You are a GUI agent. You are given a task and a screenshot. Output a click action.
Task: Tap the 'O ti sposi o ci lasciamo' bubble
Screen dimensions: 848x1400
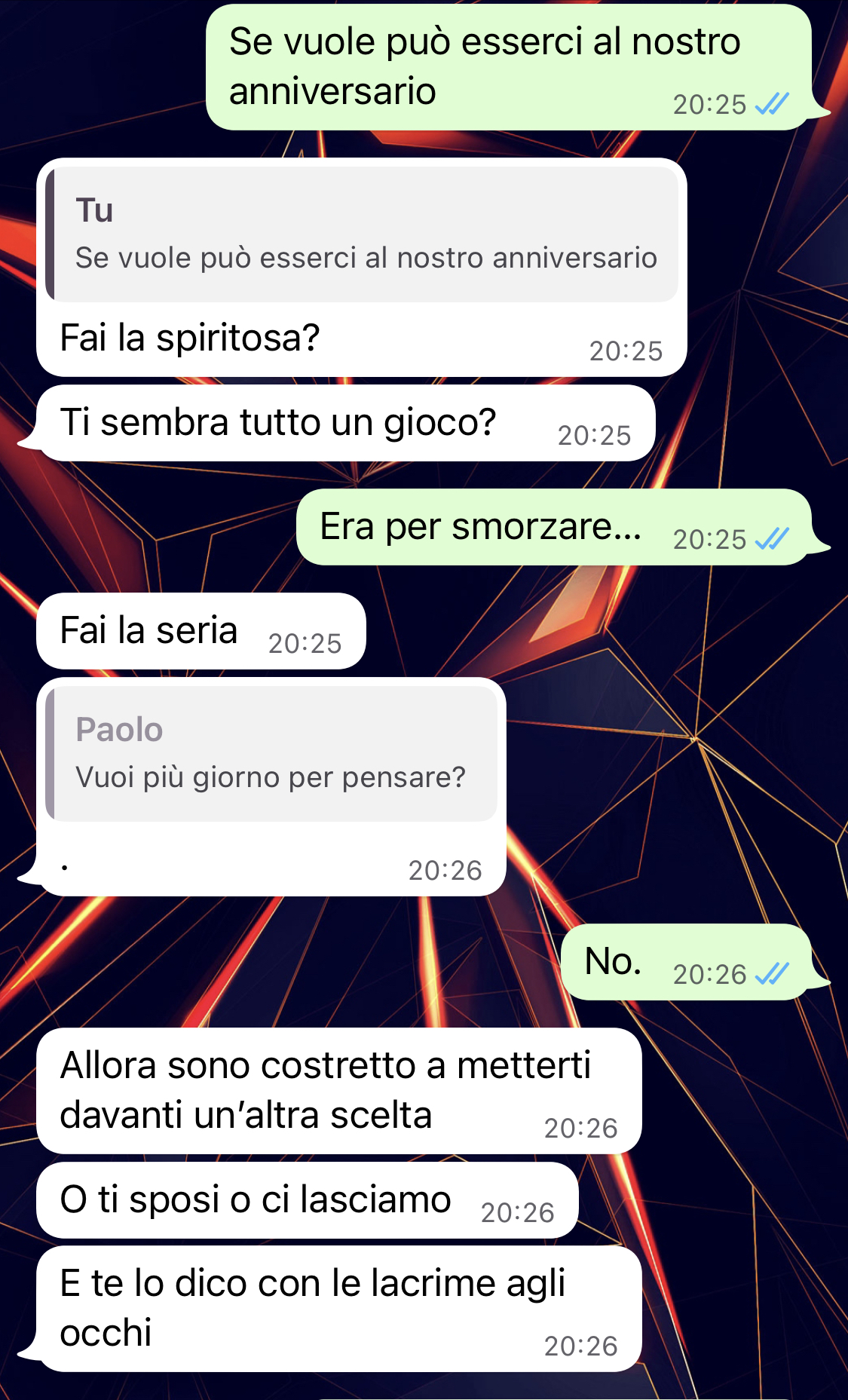tap(308, 1200)
